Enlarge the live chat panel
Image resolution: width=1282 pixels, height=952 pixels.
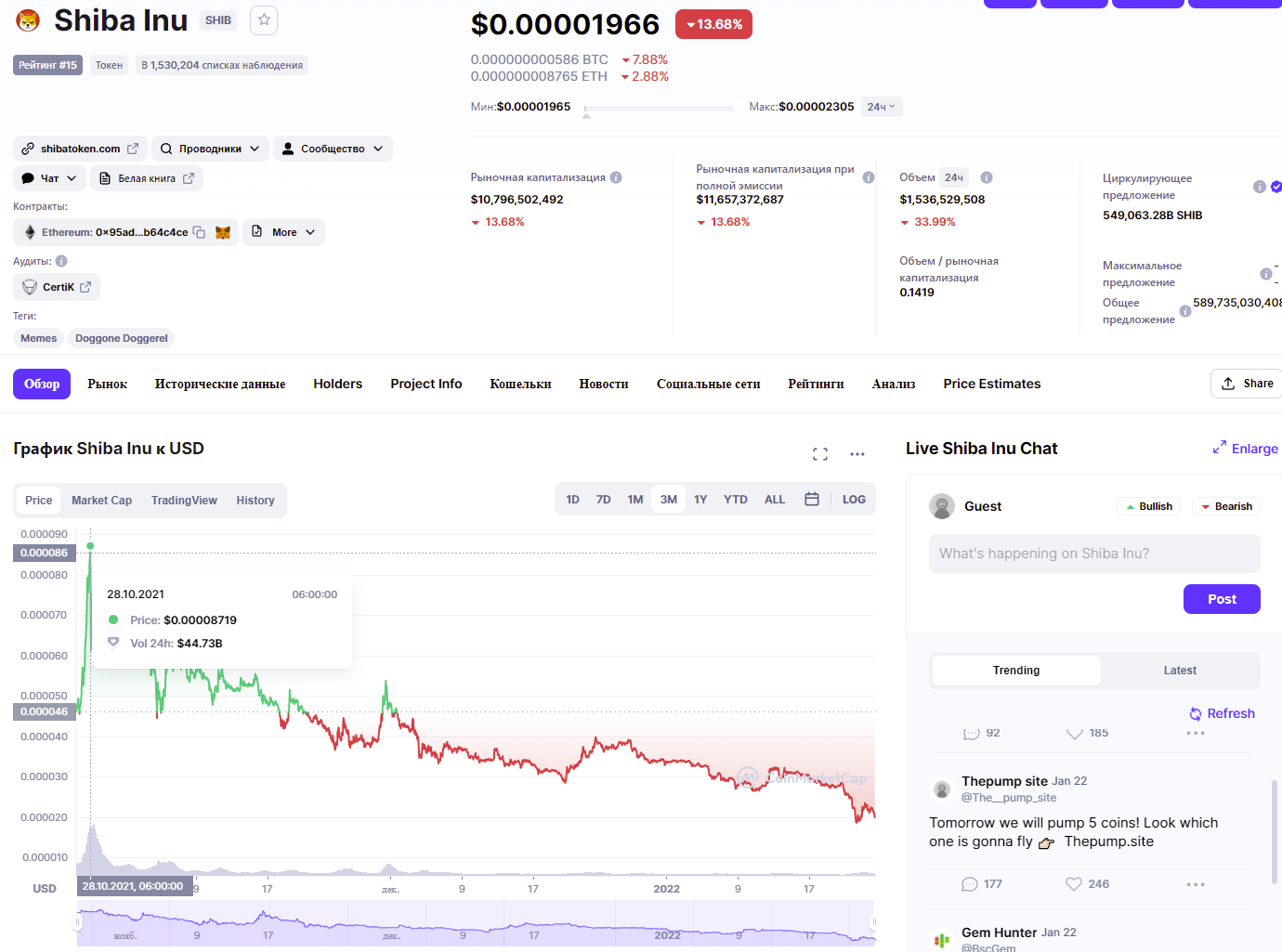tap(1246, 449)
